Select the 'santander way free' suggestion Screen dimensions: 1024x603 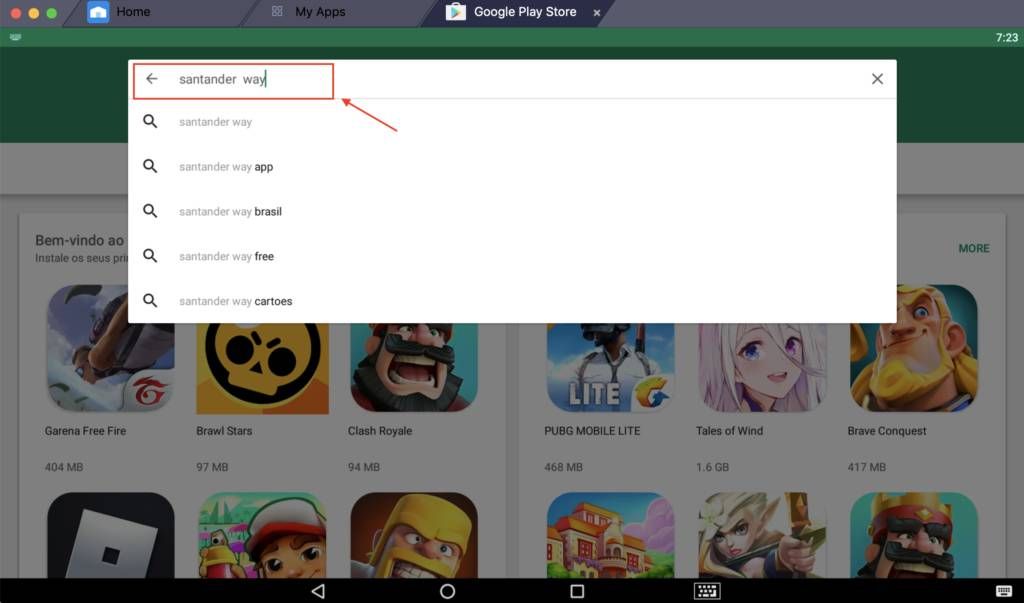pyautogui.click(x=512, y=256)
